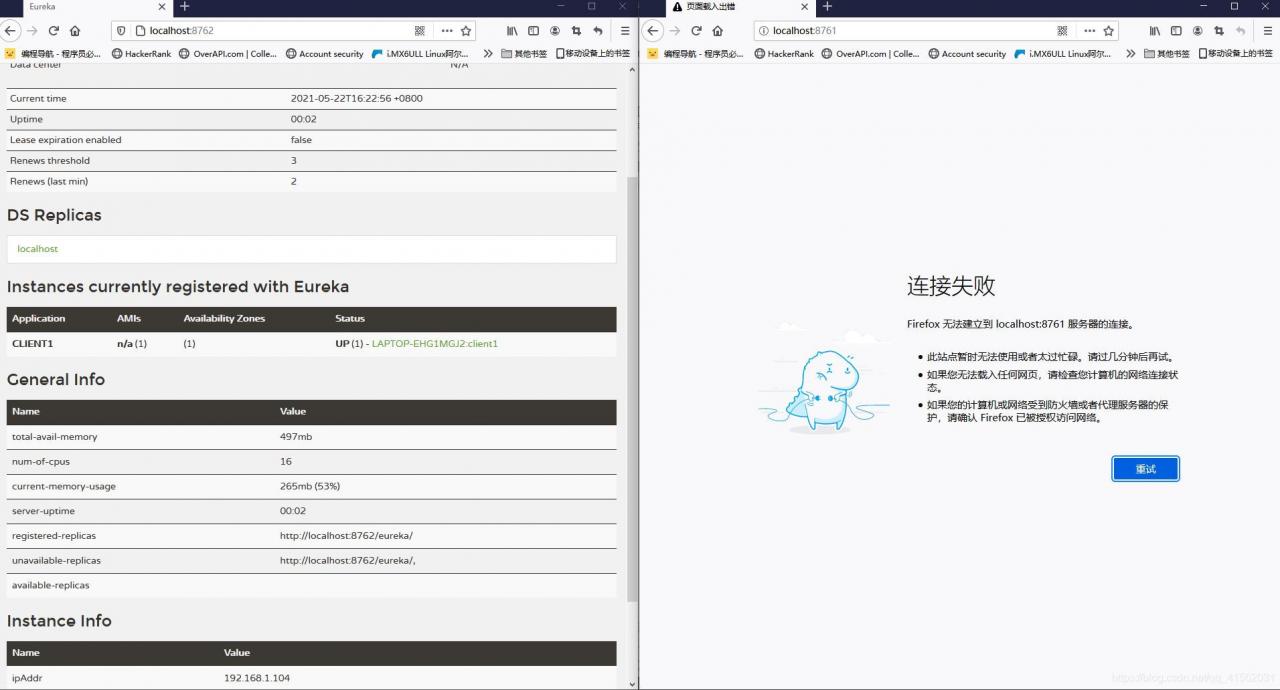Open OverAPI.com bookmark in localhost:8761 window
The width and height of the screenshot is (1280, 690).
coord(871,54)
